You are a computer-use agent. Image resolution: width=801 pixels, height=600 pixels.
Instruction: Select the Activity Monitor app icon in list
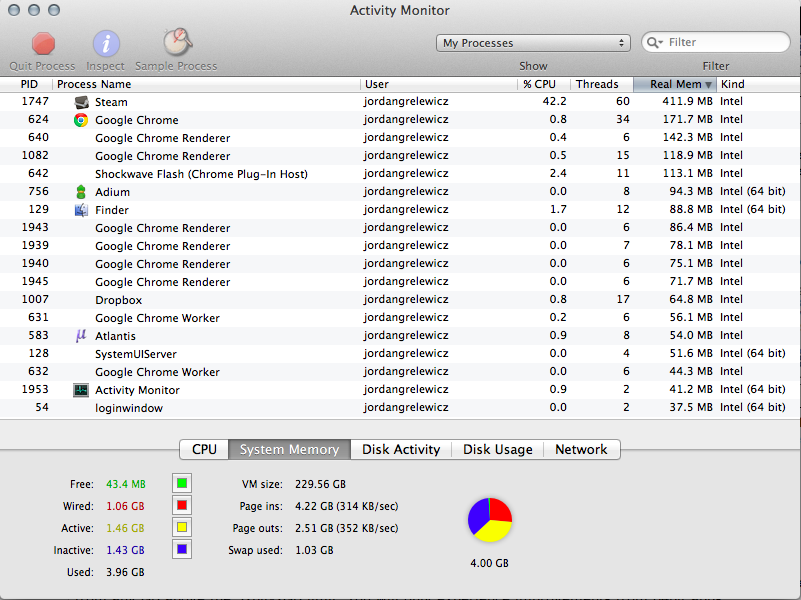tap(81, 390)
